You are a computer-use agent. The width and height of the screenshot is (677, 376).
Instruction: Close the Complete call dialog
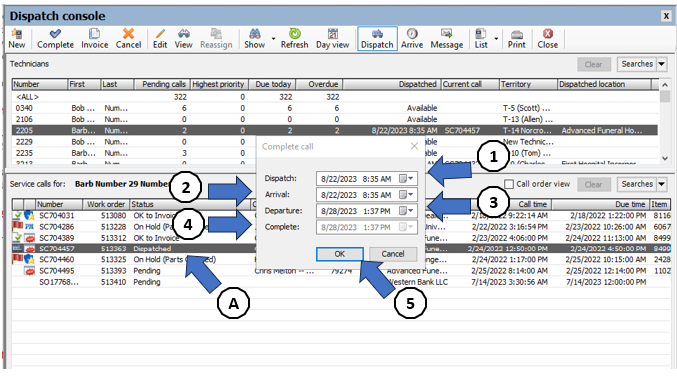pos(414,146)
